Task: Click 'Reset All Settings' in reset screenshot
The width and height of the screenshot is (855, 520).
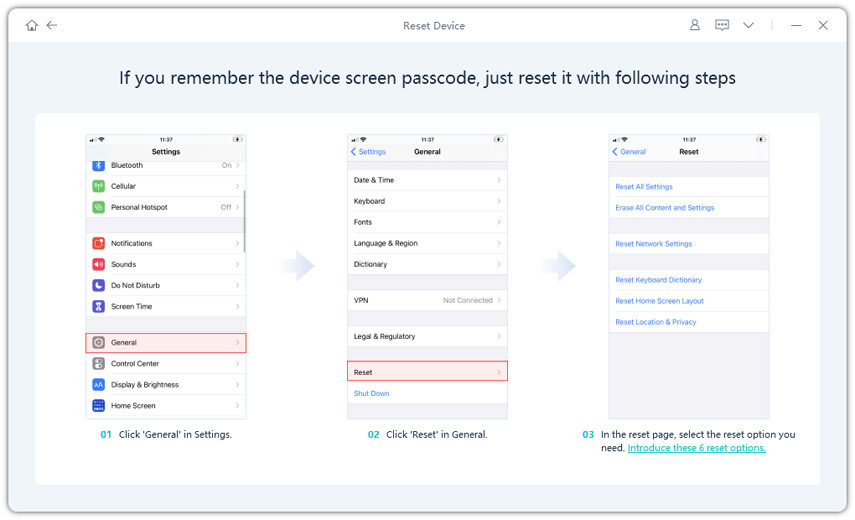Action: 644,187
